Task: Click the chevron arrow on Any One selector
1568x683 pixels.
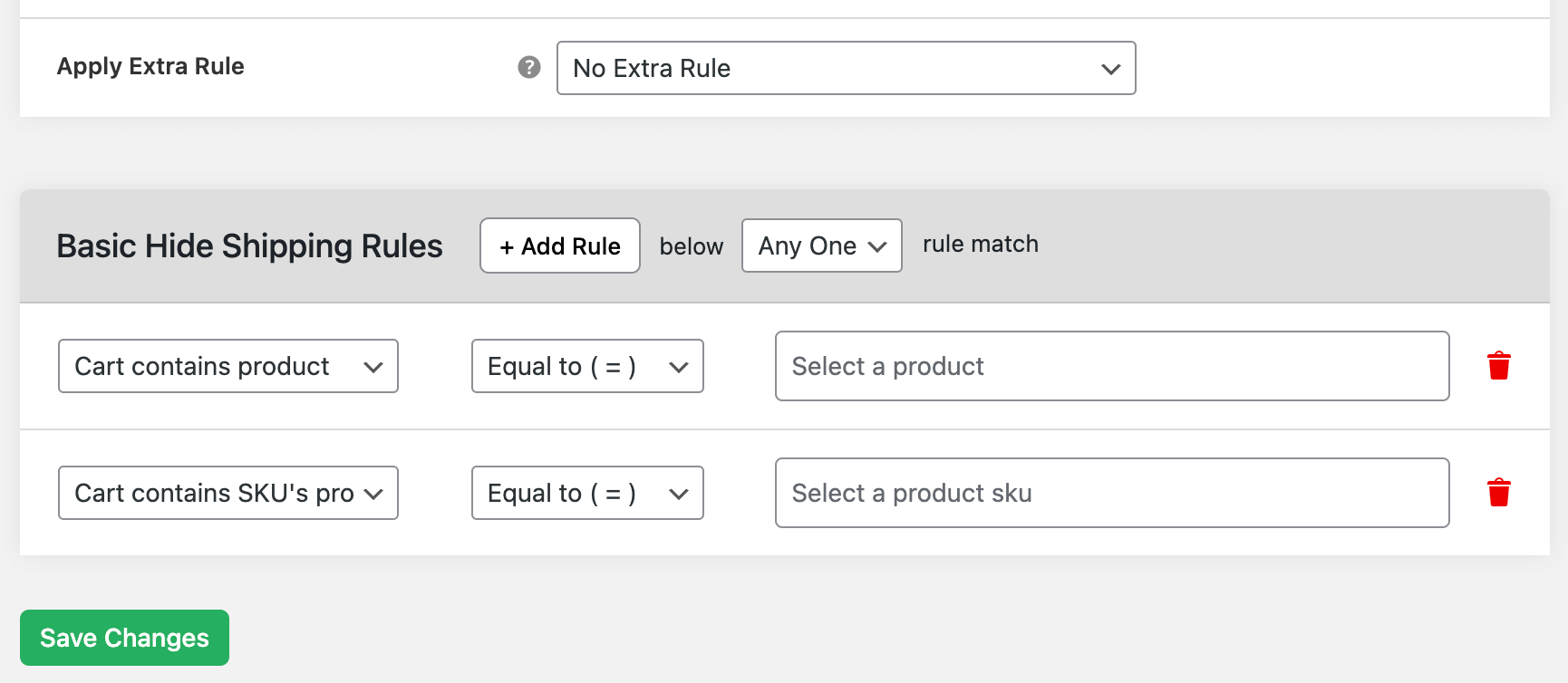Action: click(876, 246)
